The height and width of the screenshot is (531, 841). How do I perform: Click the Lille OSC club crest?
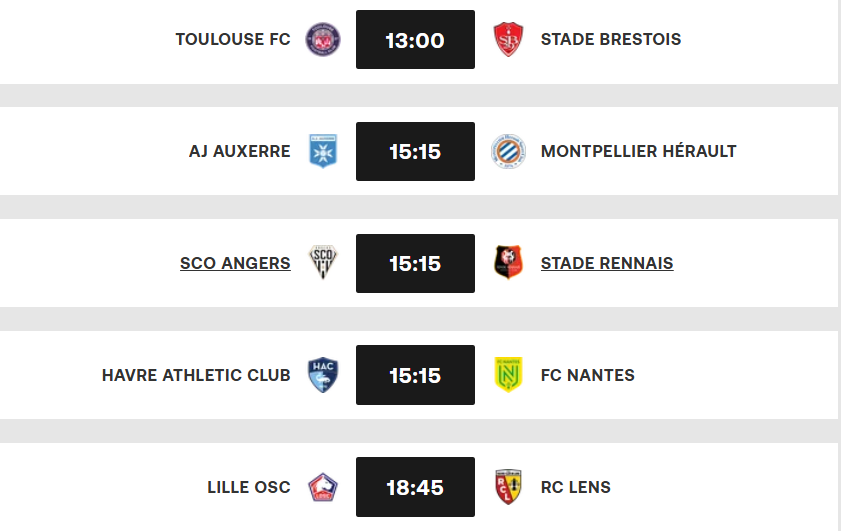(x=323, y=487)
